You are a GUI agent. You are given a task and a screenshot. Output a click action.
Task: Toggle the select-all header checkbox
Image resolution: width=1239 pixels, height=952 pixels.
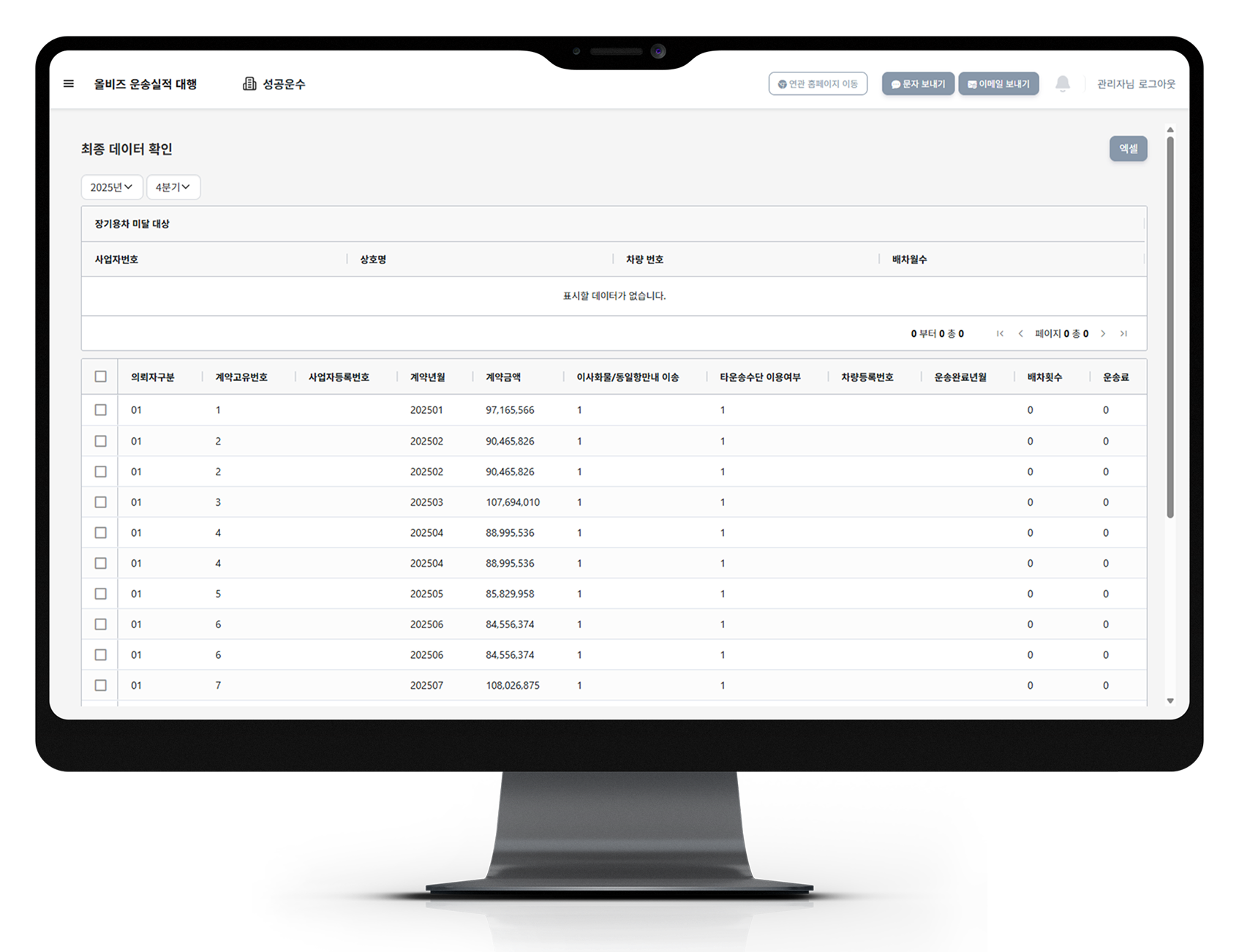(101, 377)
